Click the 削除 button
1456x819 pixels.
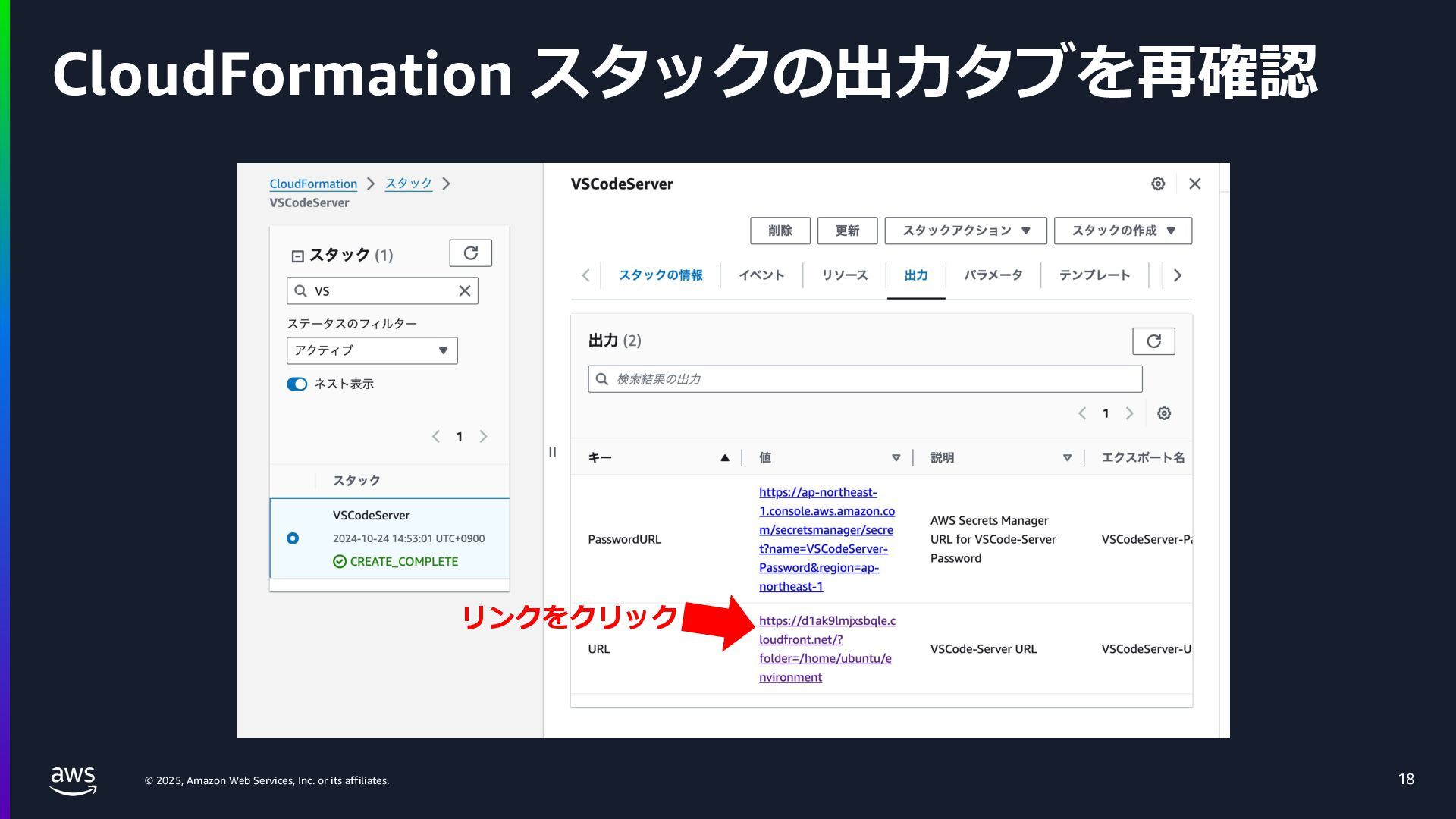pos(780,231)
